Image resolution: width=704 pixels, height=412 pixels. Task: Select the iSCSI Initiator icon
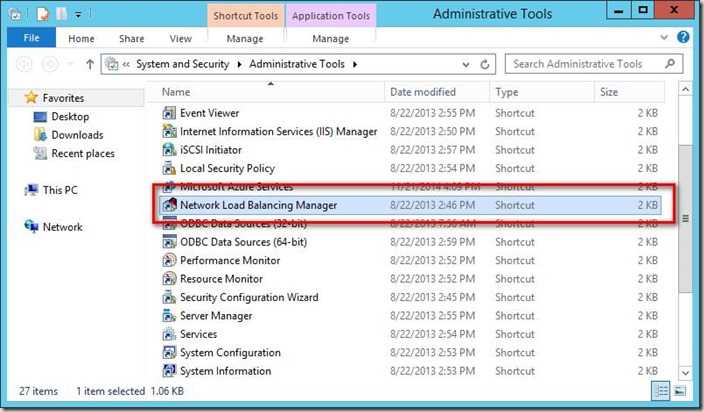coord(169,150)
